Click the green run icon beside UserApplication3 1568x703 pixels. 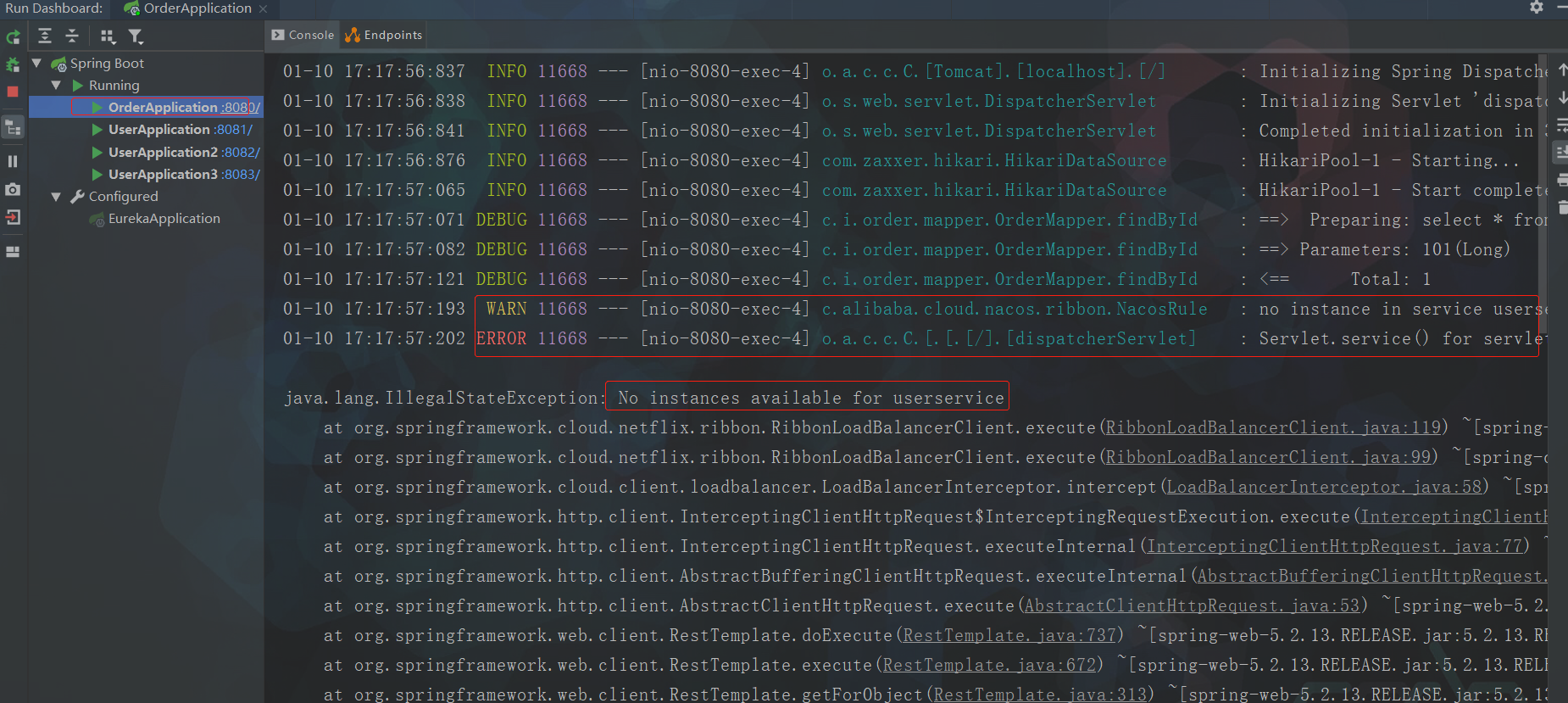coord(97,174)
